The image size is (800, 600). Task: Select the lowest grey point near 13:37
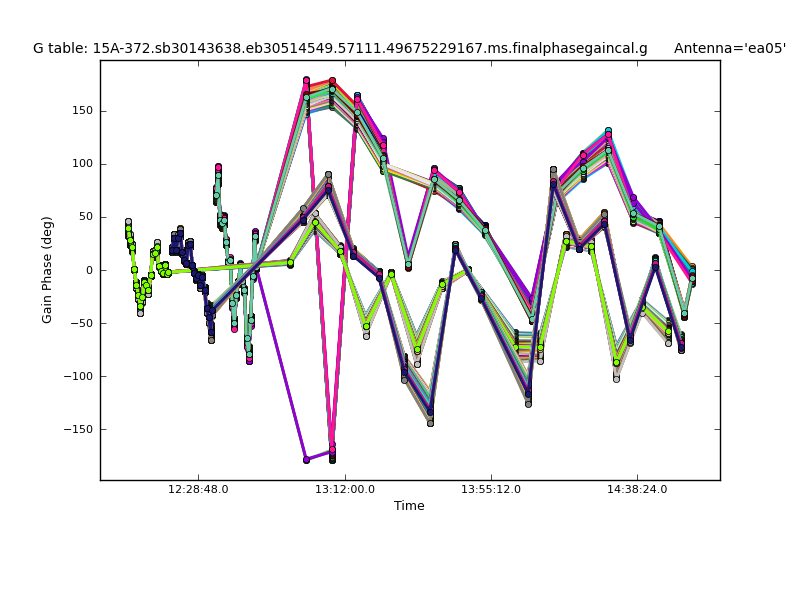tap(430, 423)
